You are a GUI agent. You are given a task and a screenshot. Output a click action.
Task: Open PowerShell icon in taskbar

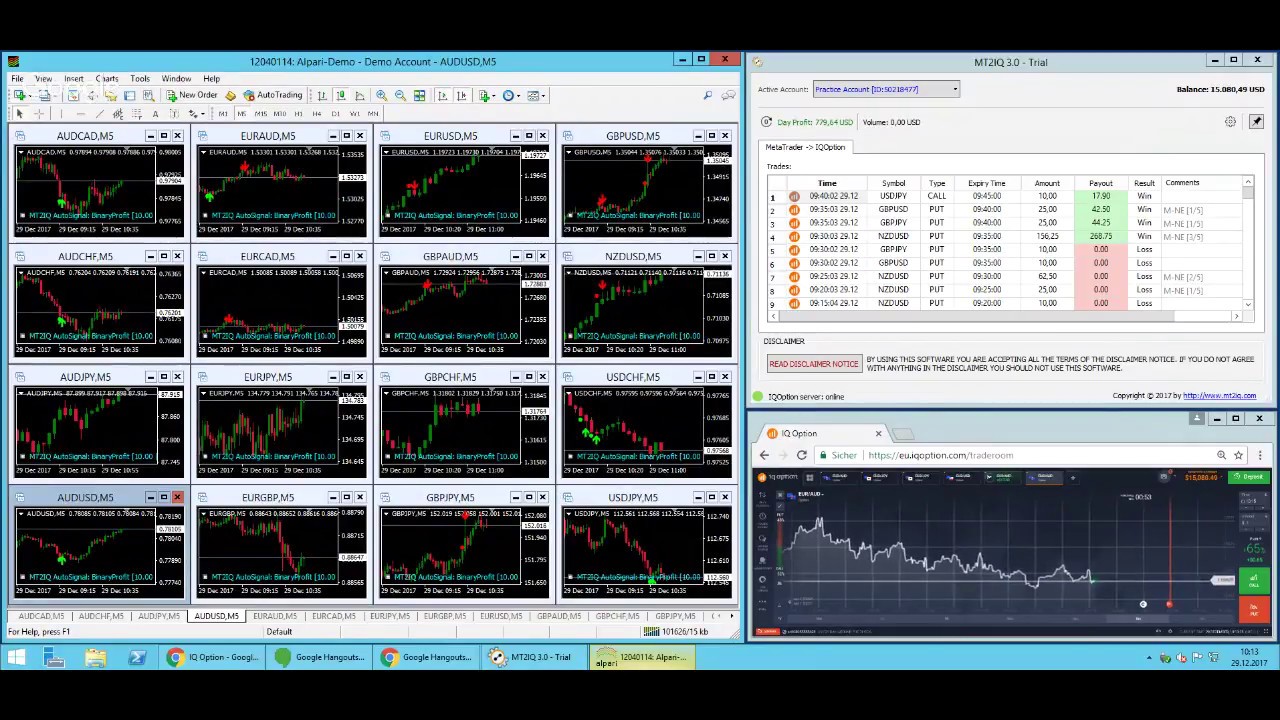click(137, 657)
